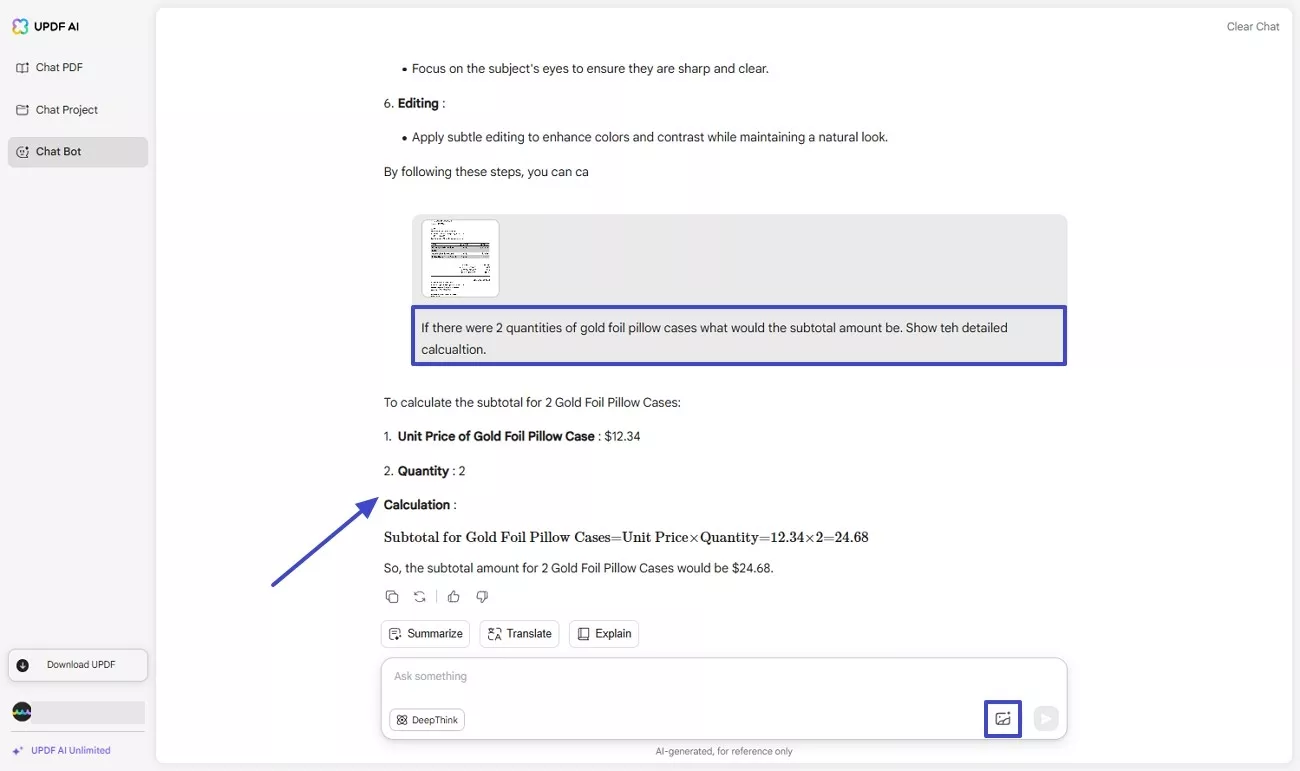Click the 'Apply subtle editing' bullet text
Screen dimensions: 1300x771
[650, 138]
